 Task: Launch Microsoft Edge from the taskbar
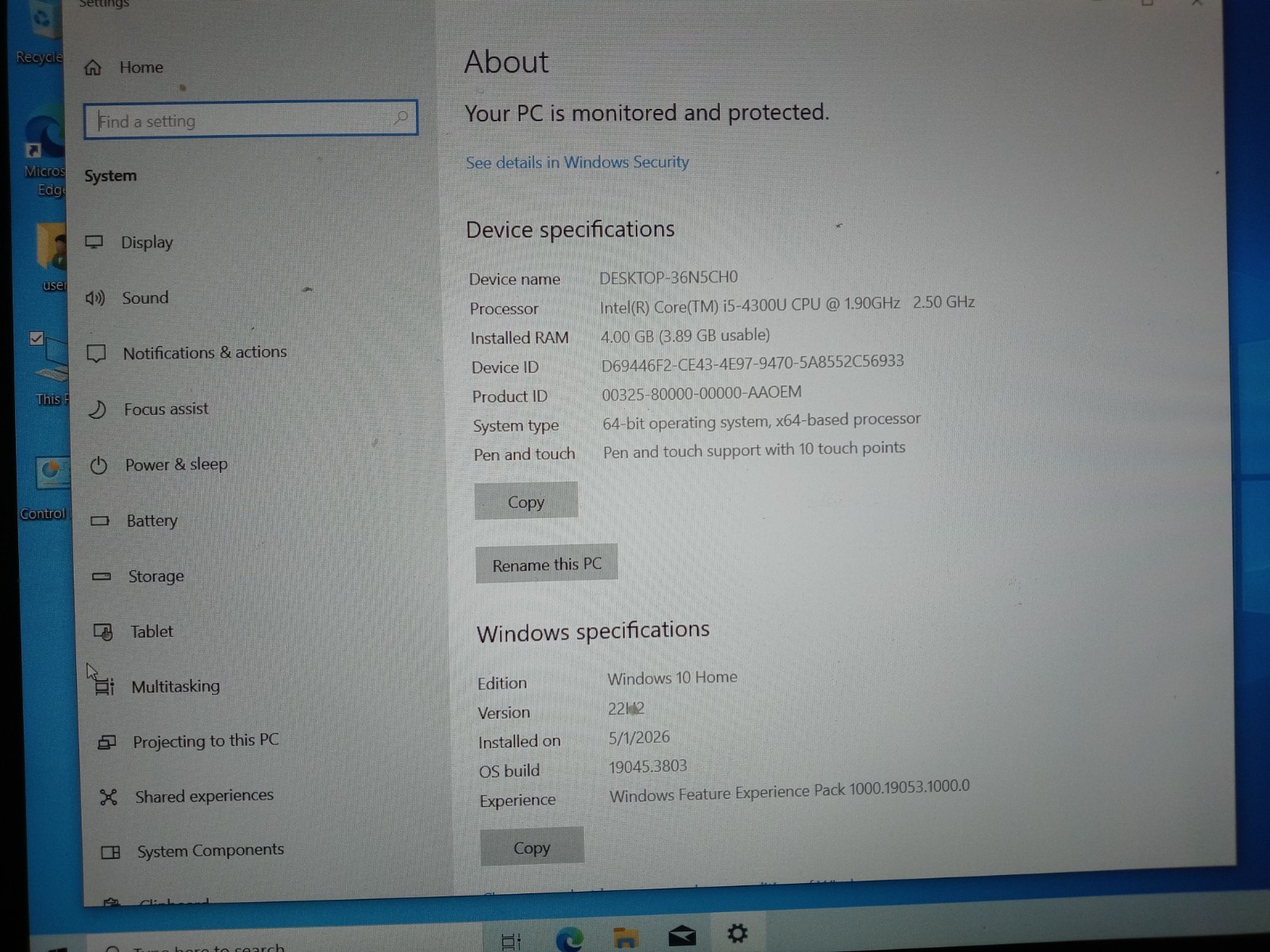[569, 939]
